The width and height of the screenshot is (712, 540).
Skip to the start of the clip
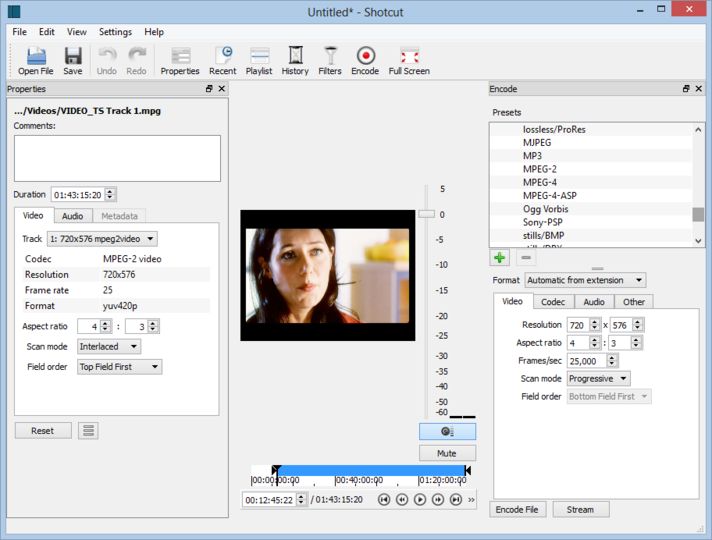[x=384, y=500]
